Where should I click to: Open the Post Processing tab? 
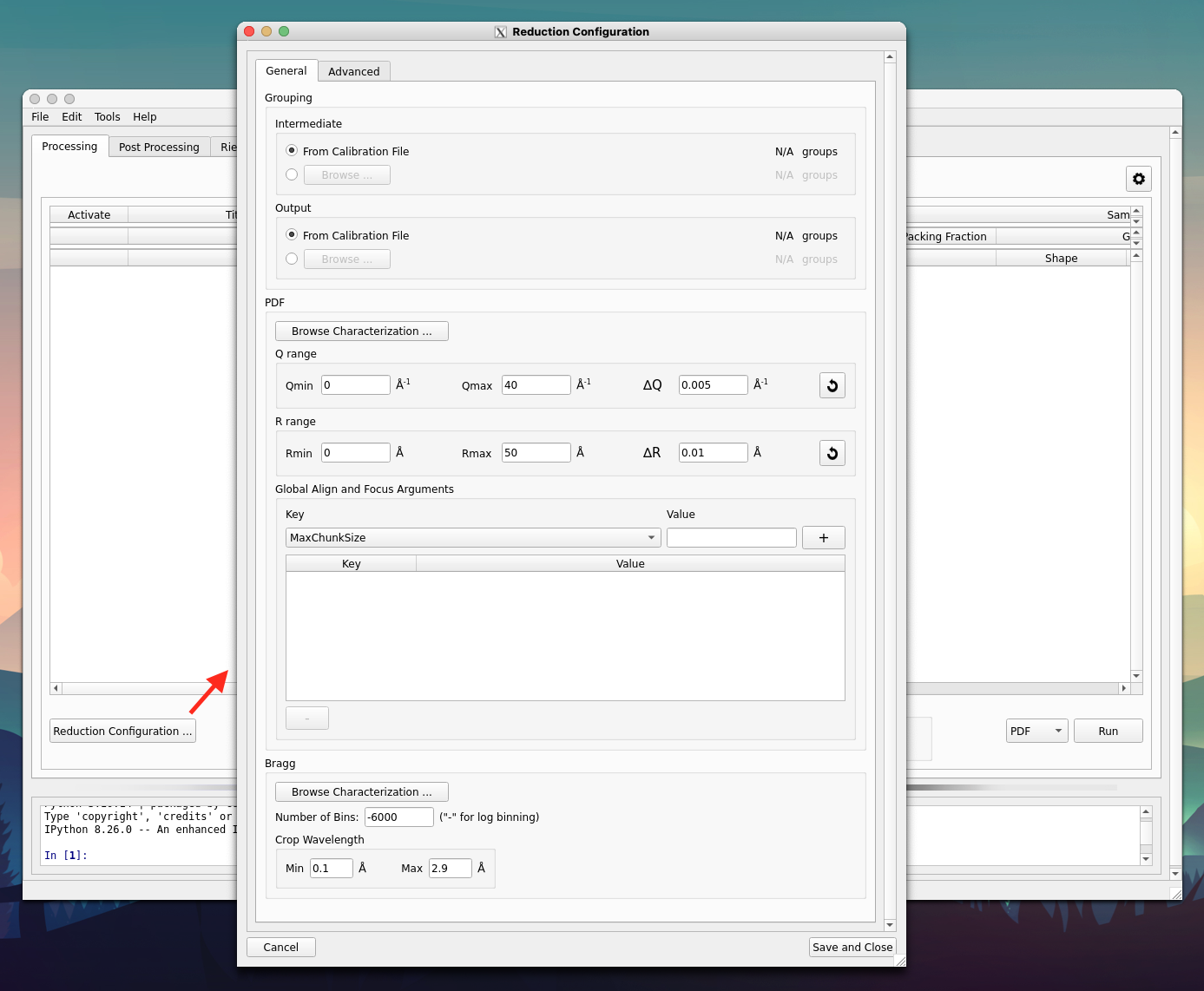click(x=159, y=147)
